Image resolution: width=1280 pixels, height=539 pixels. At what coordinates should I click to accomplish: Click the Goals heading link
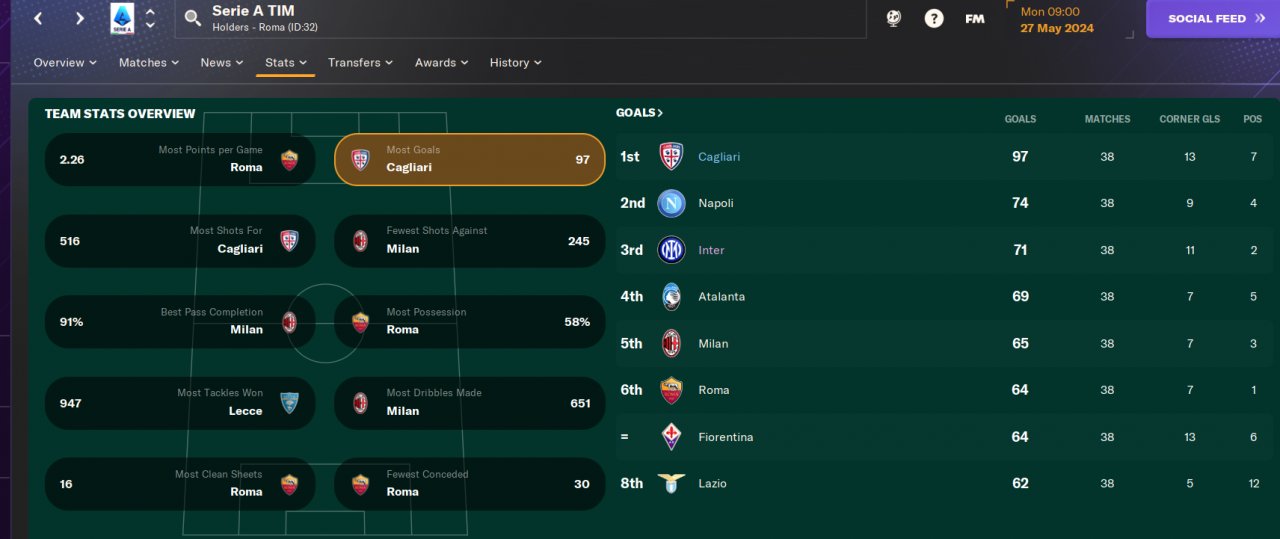pyautogui.click(x=639, y=113)
